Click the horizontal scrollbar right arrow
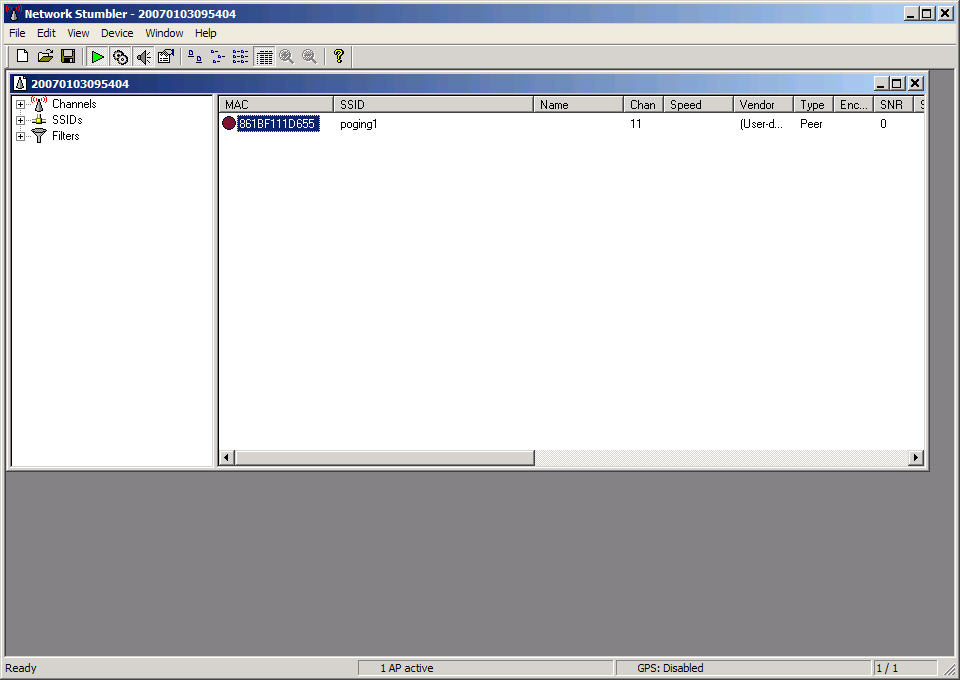The width and height of the screenshot is (960, 680). (916, 457)
